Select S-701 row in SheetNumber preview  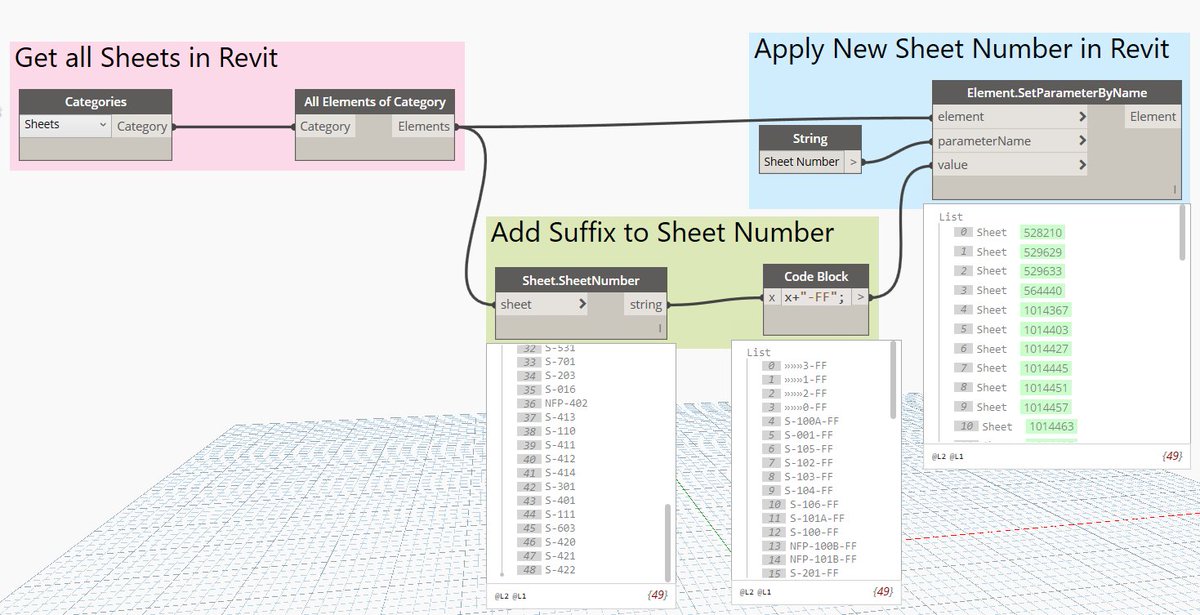(545, 362)
